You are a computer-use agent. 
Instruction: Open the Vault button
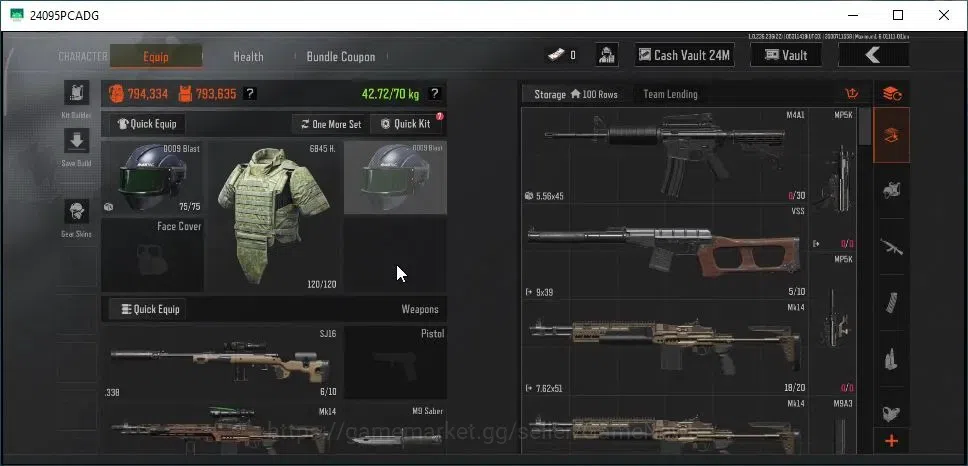[x=786, y=55]
